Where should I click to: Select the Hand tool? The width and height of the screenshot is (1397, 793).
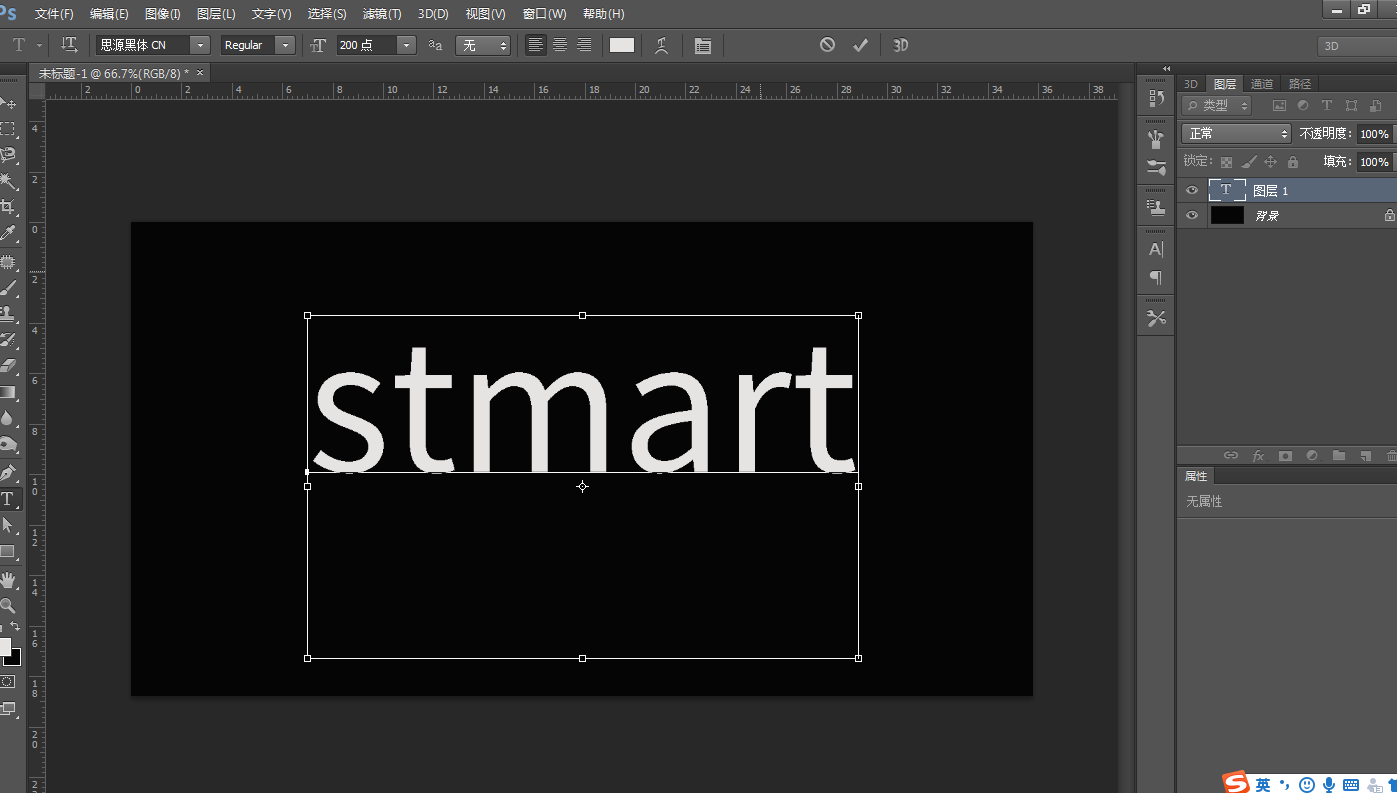[8, 579]
